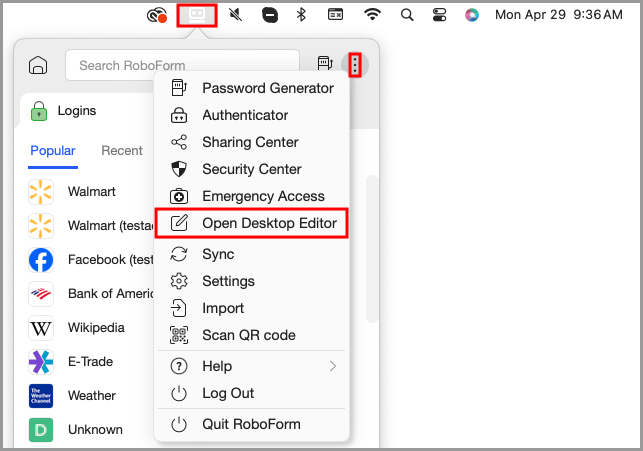Go to RoboForm home icon
This screenshot has width=643, height=451.
(x=38, y=65)
